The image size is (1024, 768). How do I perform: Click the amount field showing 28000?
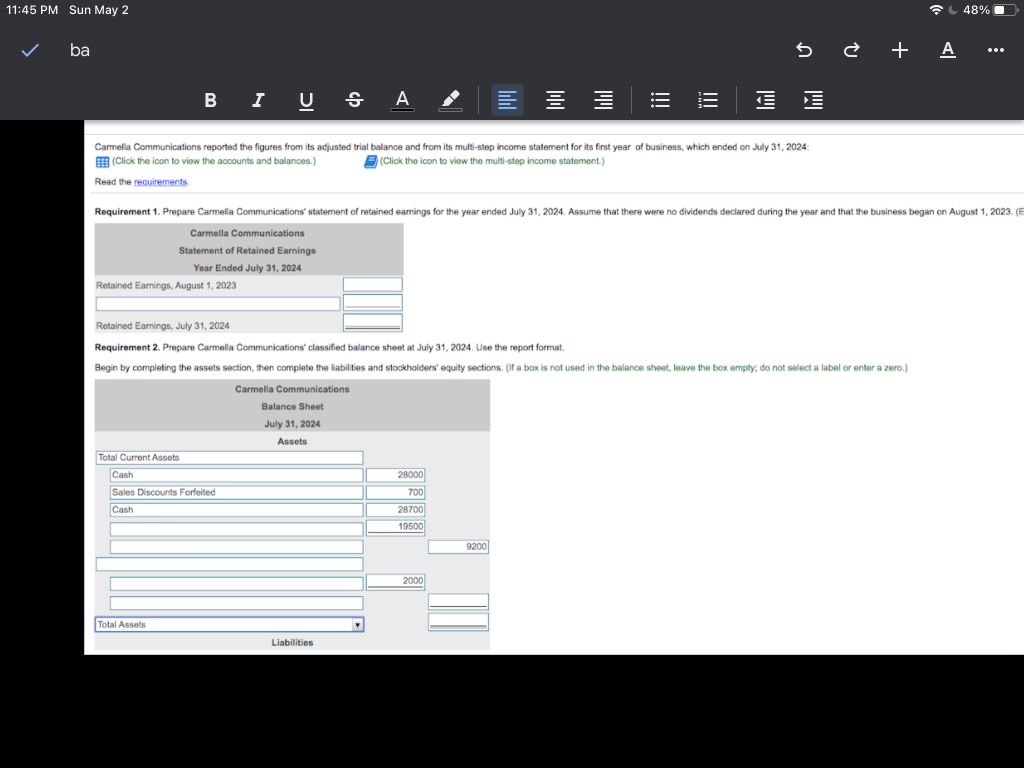click(396, 475)
